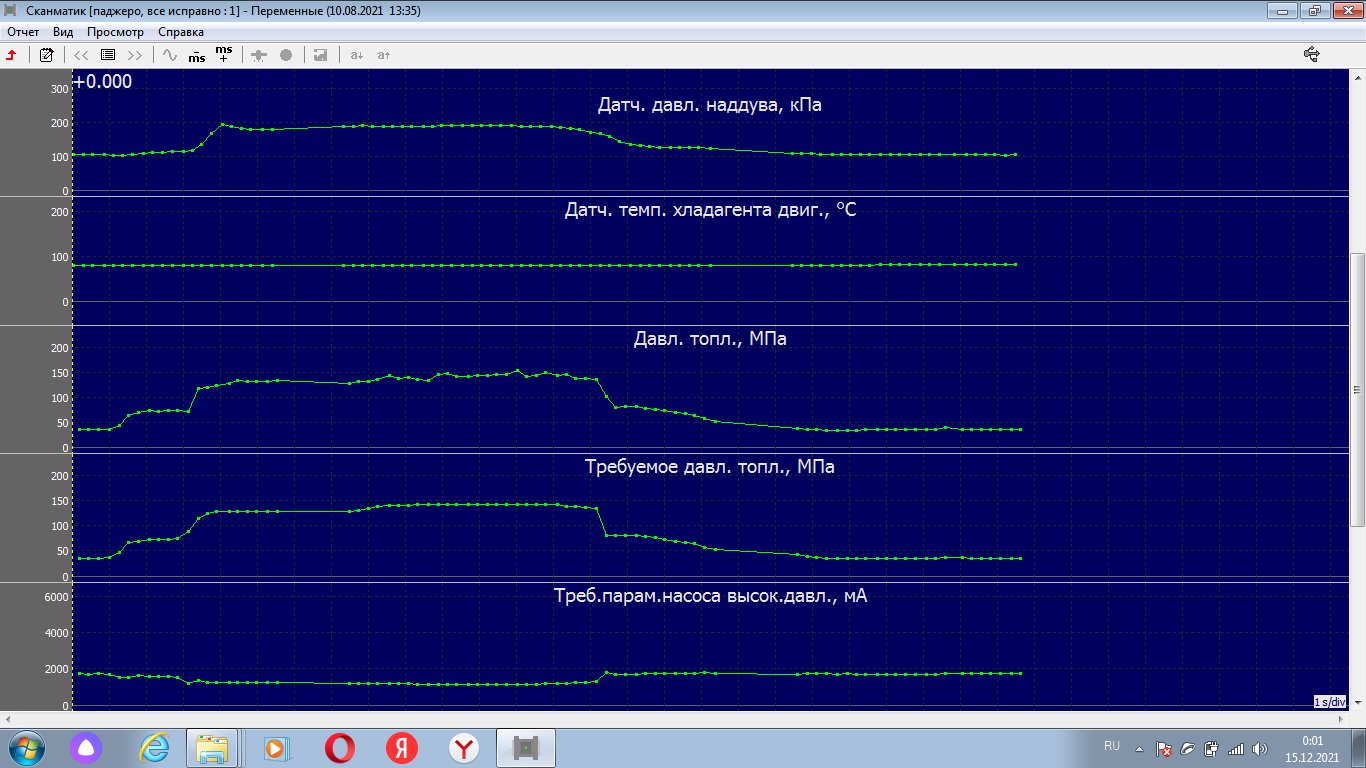Click the vertical scrollbar thumb at right

click(1357, 390)
